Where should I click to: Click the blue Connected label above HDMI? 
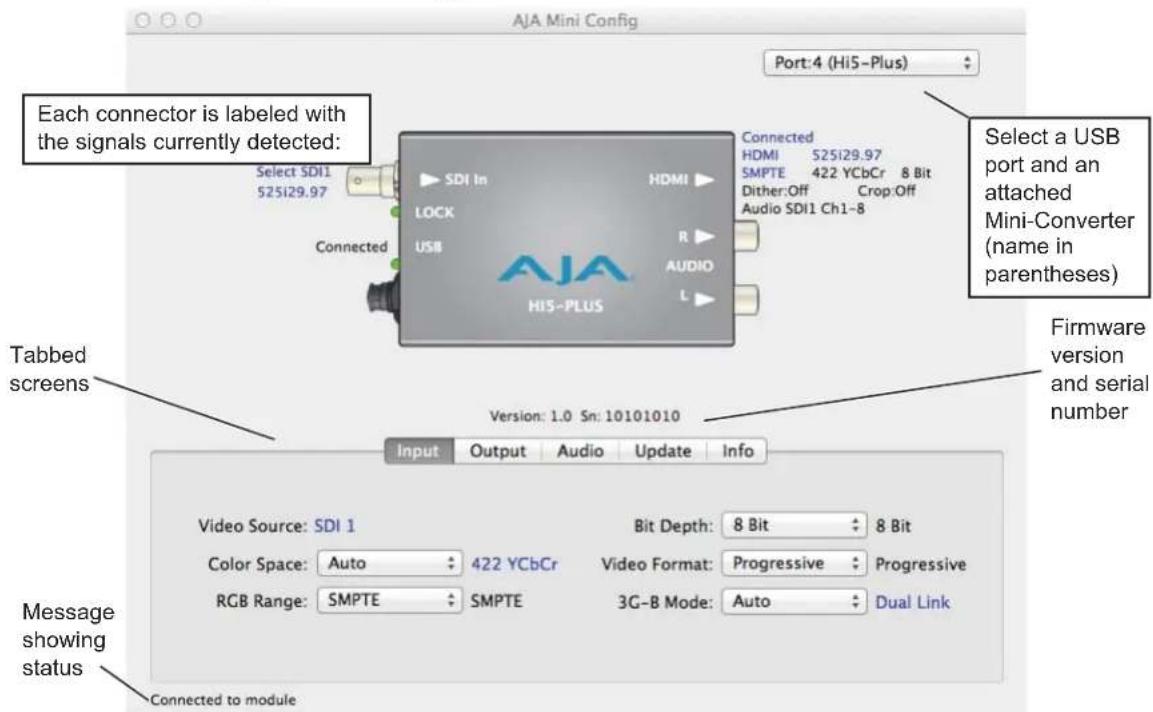[x=777, y=138]
